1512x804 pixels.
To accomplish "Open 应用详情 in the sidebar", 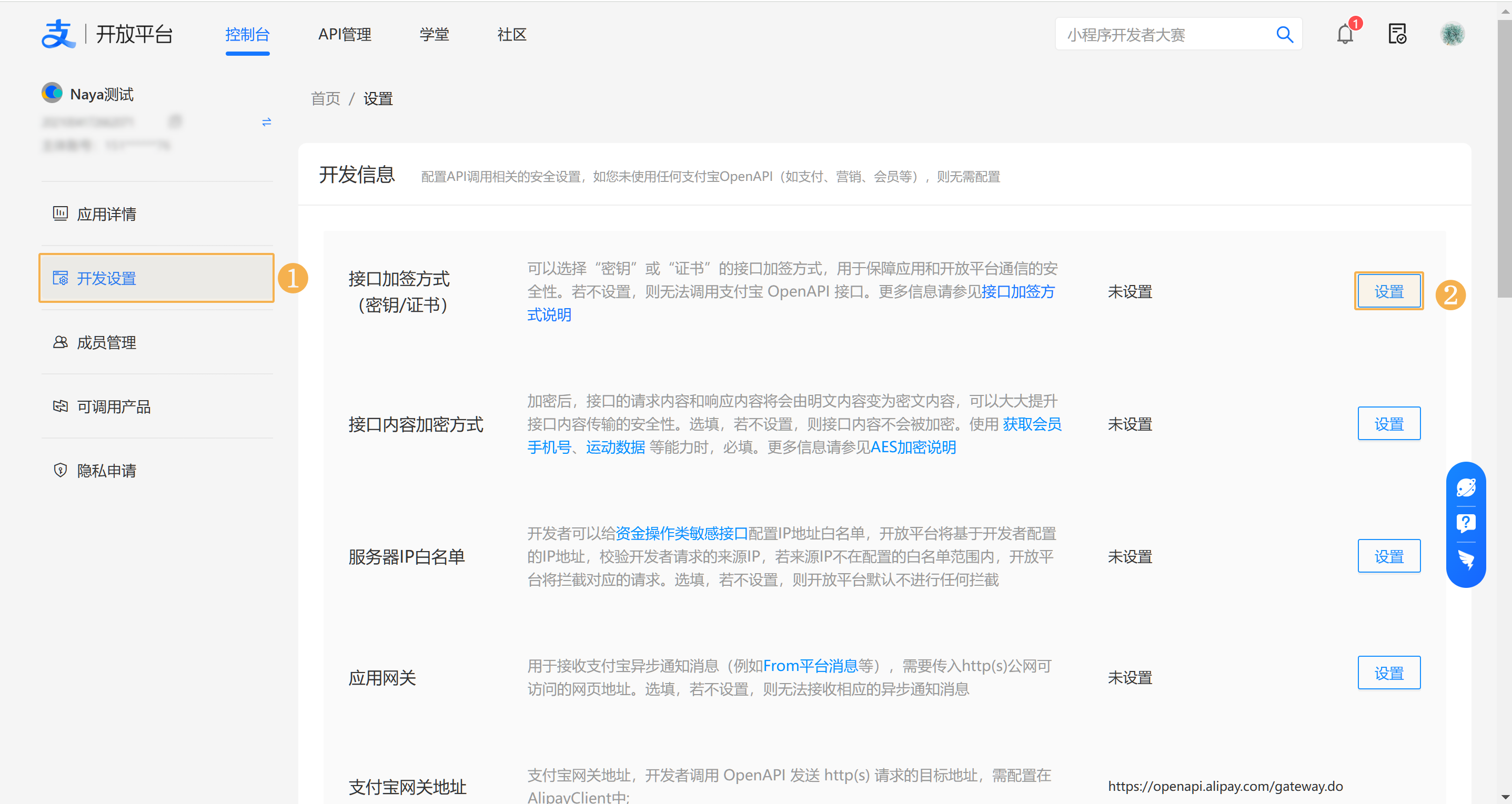I will tap(106, 214).
